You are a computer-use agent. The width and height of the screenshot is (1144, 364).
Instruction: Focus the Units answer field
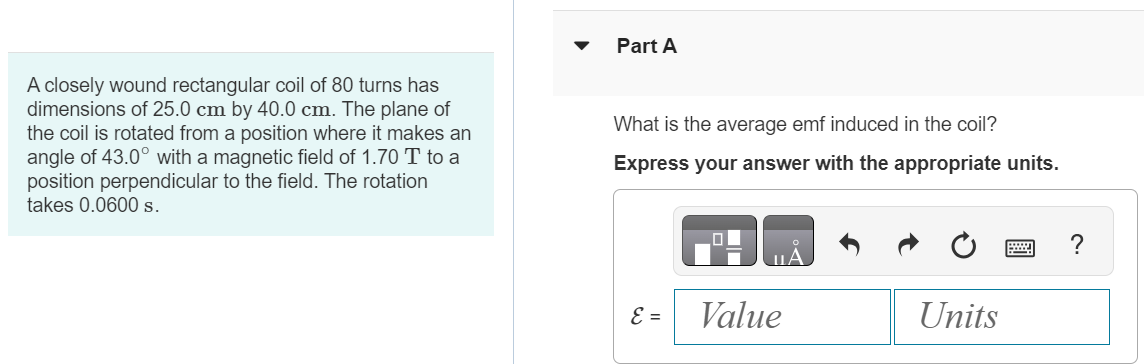click(1002, 317)
